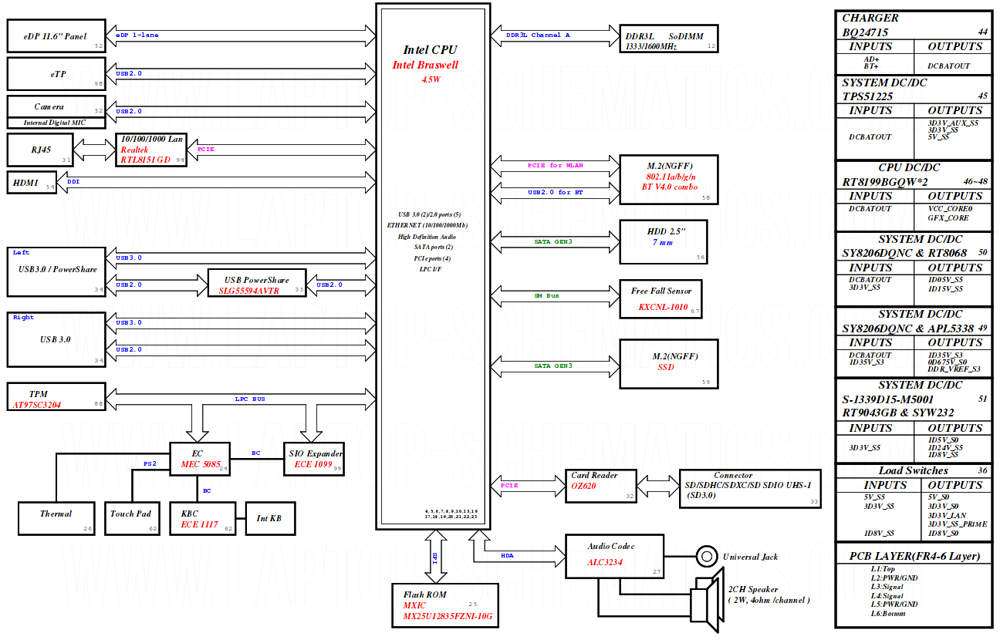Select the Audio Codec ALC3234 block
The height and width of the screenshot is (640, 1000).
click(x=615, y=556)
